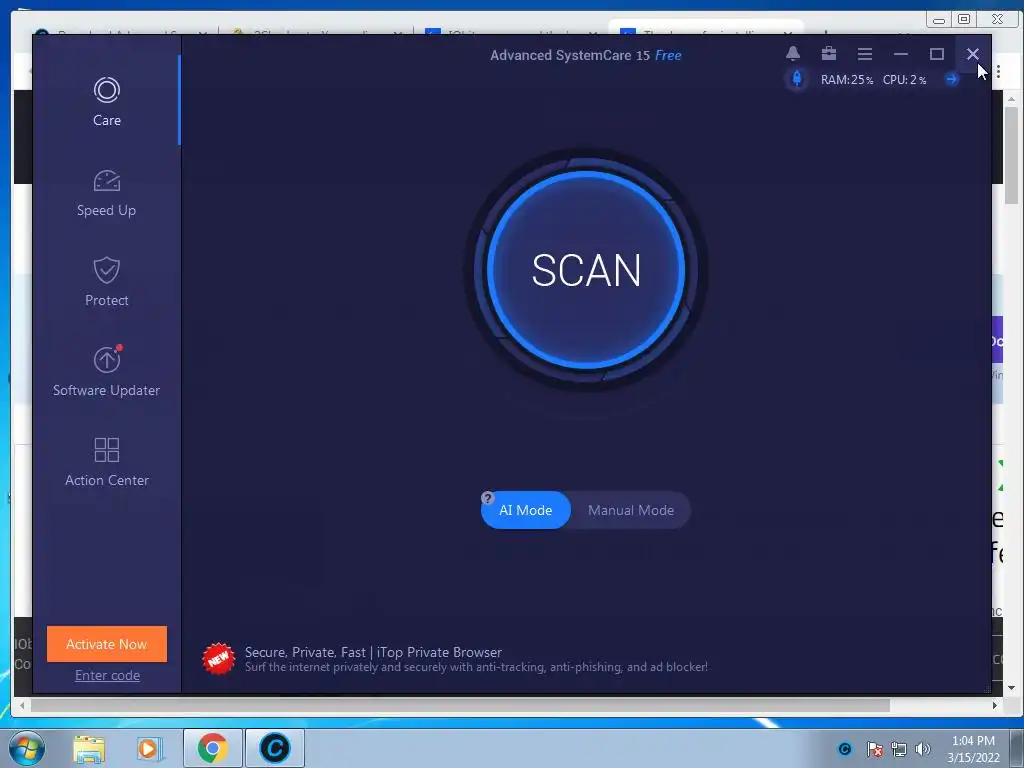Click the Activate Now button
The image size is (1024, 768).
coord(106,644)
